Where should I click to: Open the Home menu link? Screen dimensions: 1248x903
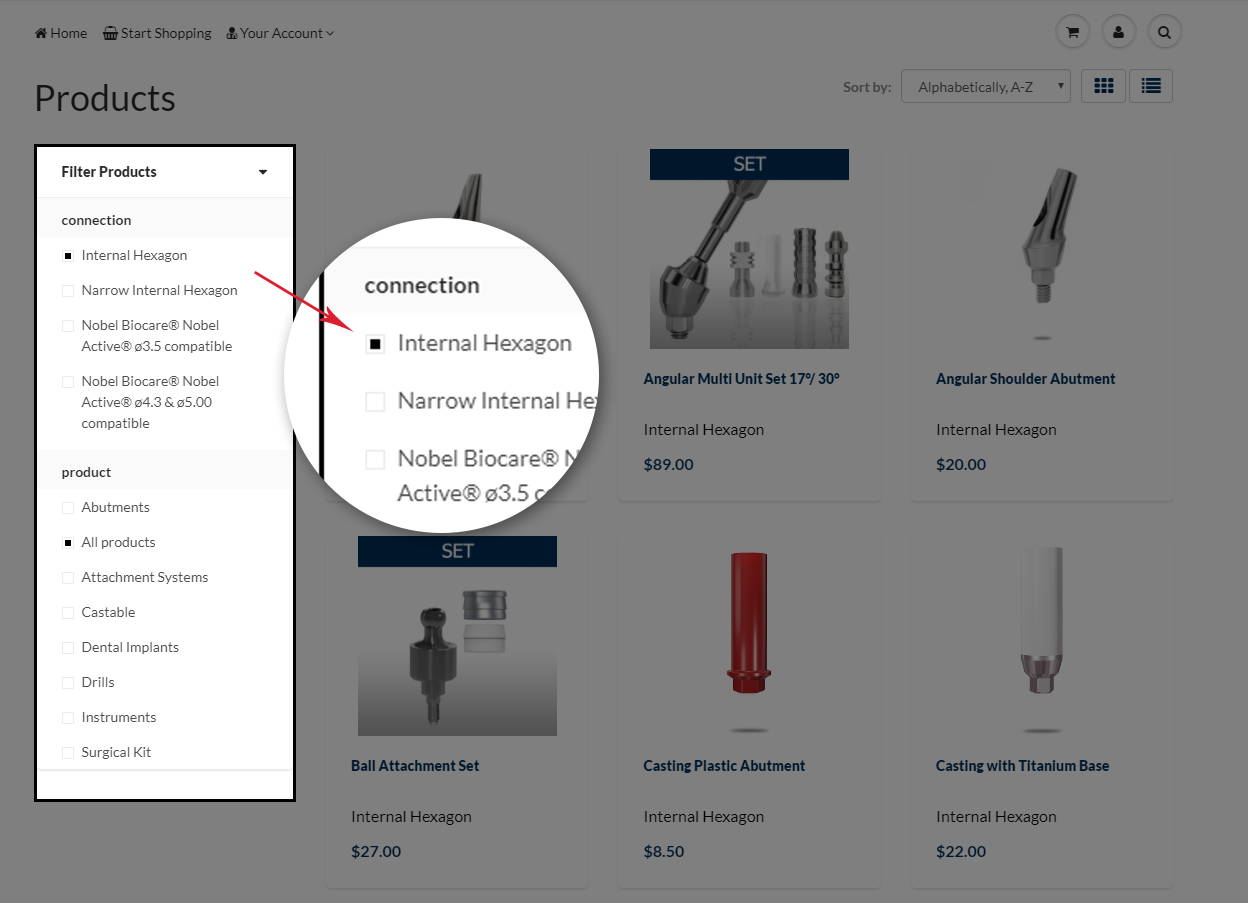tap(68, 33)
